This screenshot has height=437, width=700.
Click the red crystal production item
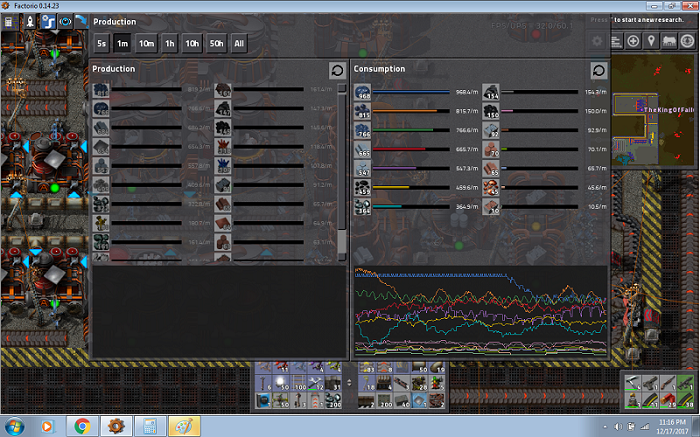pos(223,147)
